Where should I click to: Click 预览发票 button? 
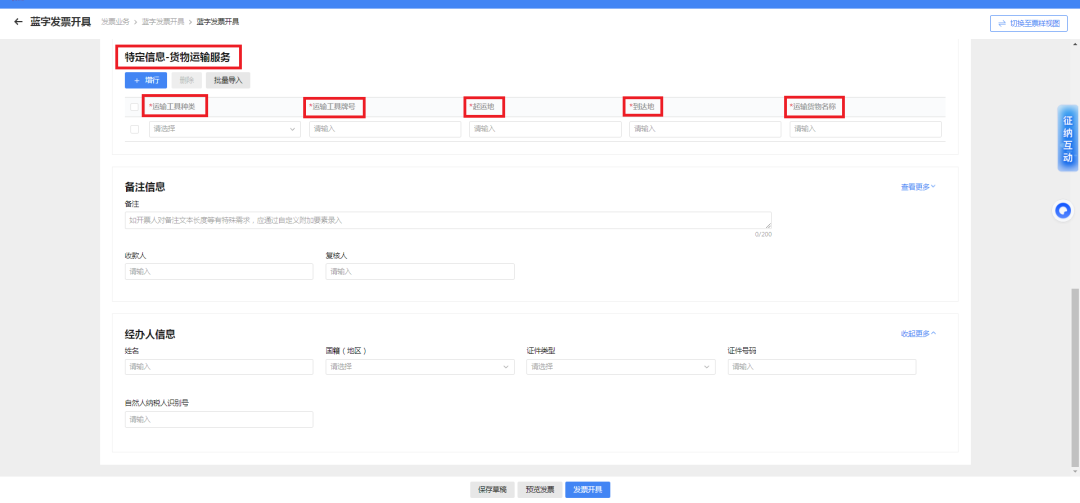tap(539, 490)
